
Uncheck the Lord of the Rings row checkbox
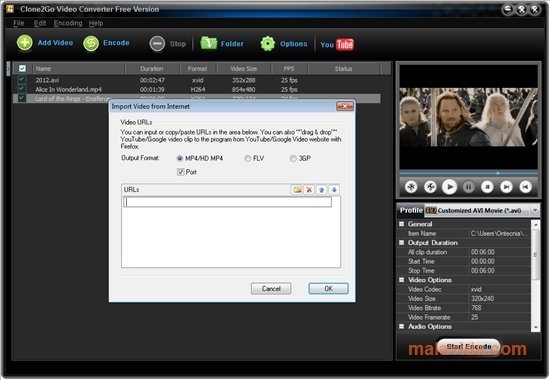pos(22,98)
